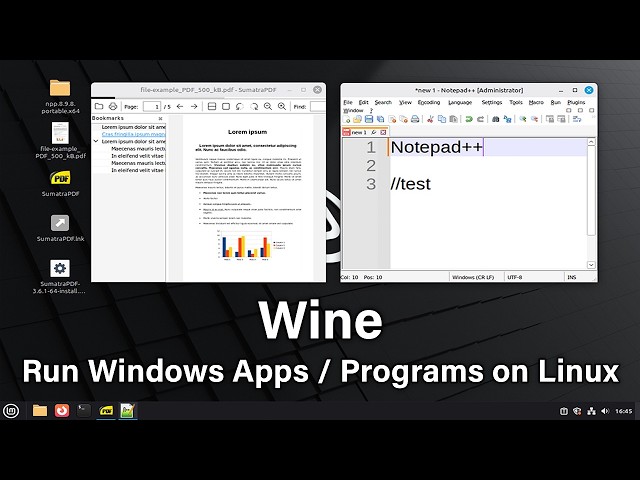
Task: Click the Copy icon in Notepad++ toolbar
Action: 442,119
